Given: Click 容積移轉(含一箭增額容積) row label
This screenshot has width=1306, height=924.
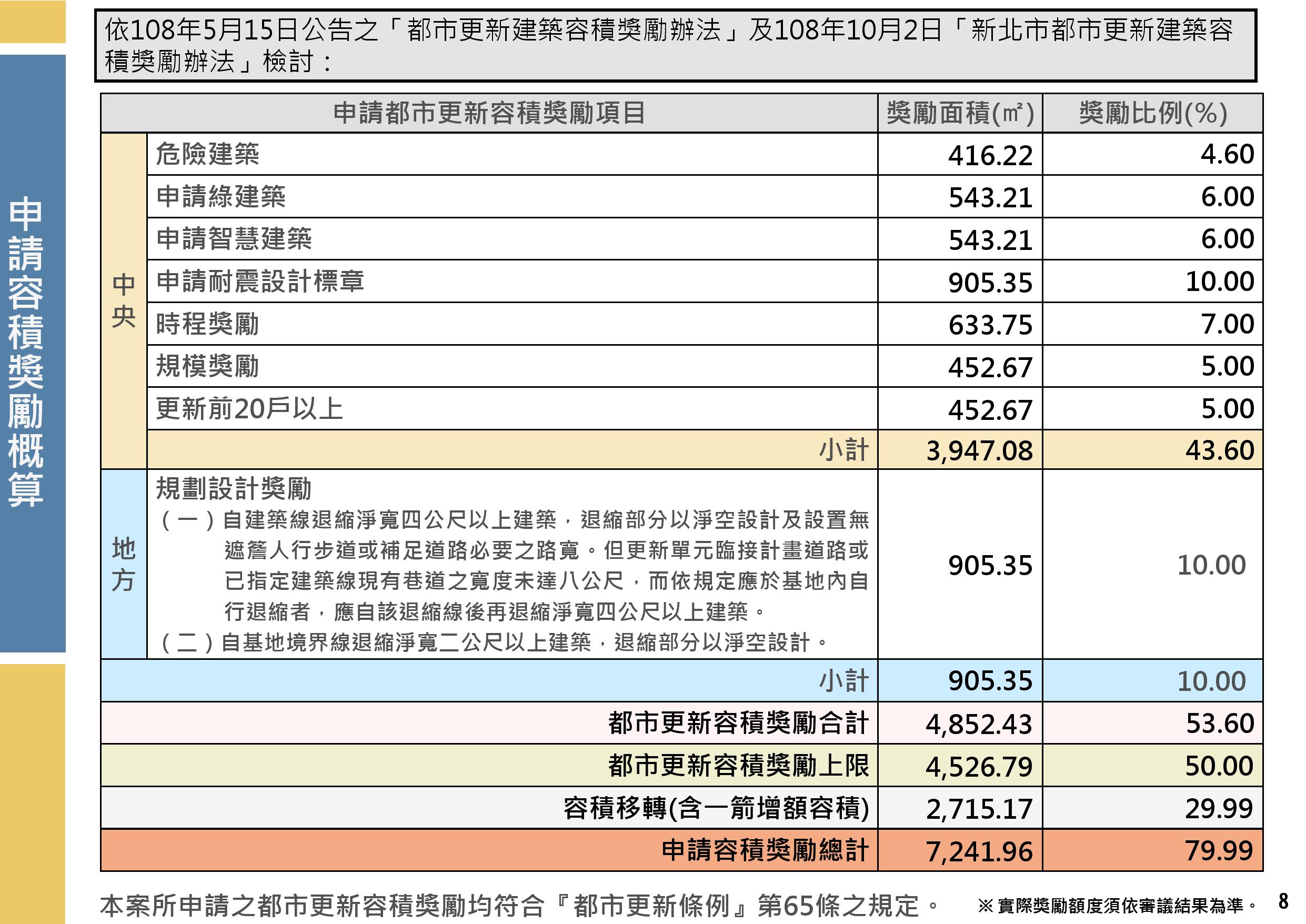Looking at the screenshot, I should click(716, 808).
